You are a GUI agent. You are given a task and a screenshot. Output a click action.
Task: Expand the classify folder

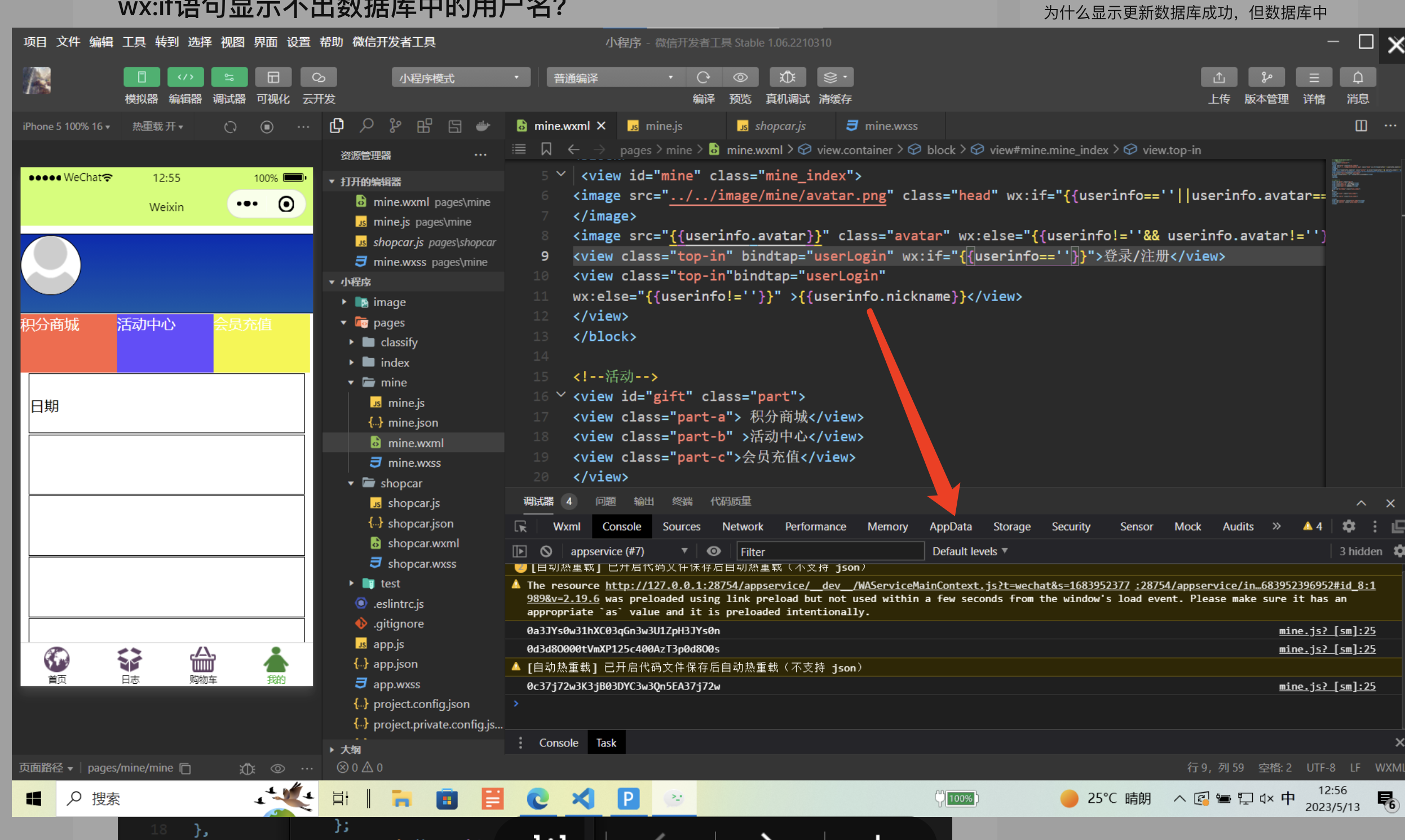click(399, 342)
